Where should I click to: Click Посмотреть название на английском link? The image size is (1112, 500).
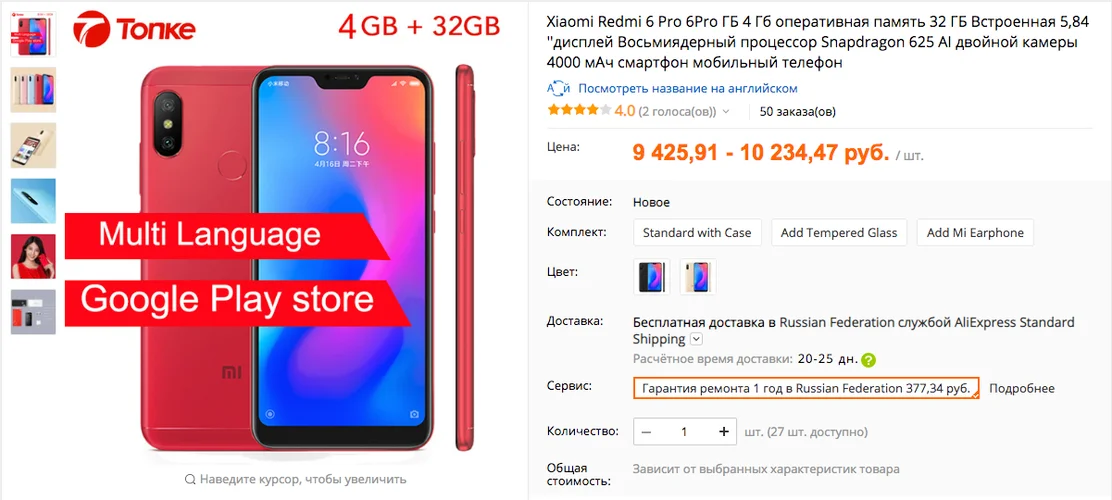tap(688, 89)
